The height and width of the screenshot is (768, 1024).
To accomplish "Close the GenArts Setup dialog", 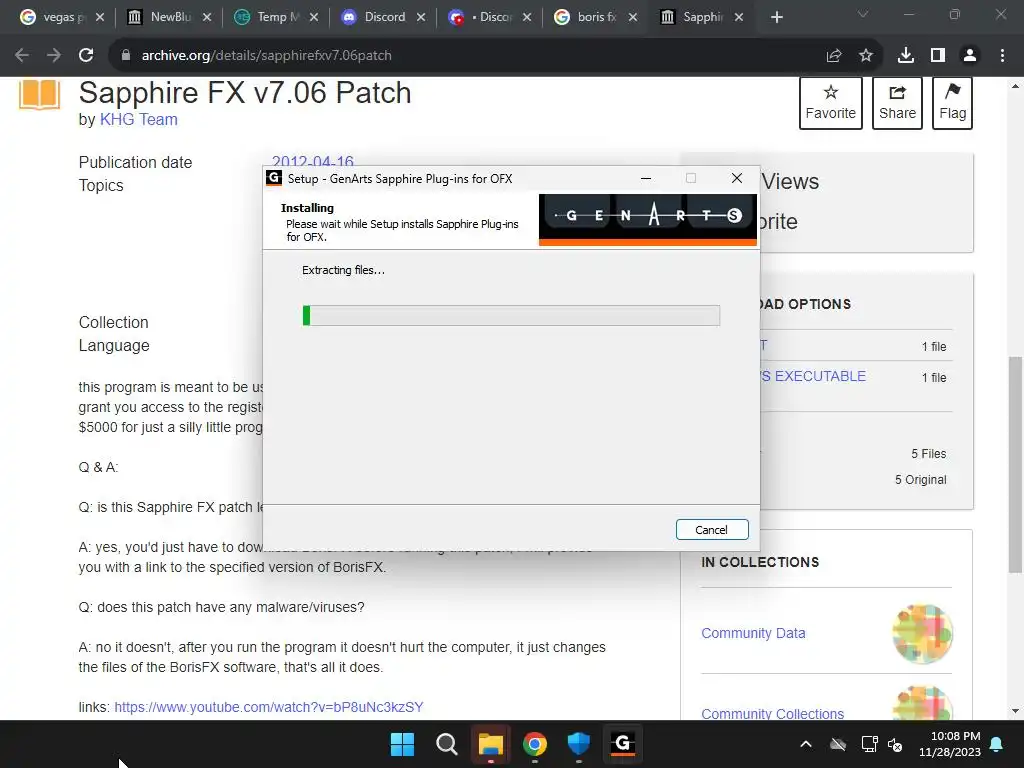I will coord(737,178).
